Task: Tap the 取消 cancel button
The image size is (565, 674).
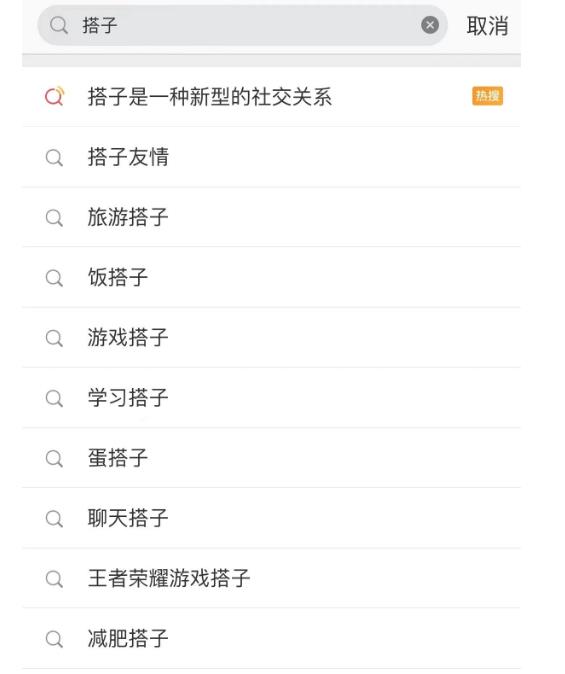Action: 487,26
